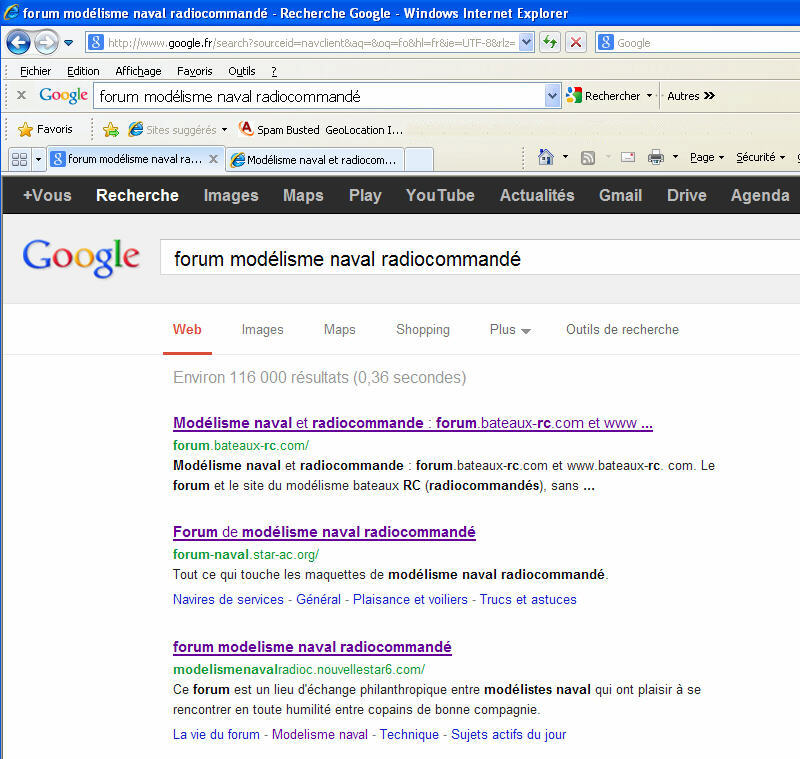Image resolution: width=800 pixels, height=759 pixels.
Task: Click the red Stop loading icon
Action: 576,42
